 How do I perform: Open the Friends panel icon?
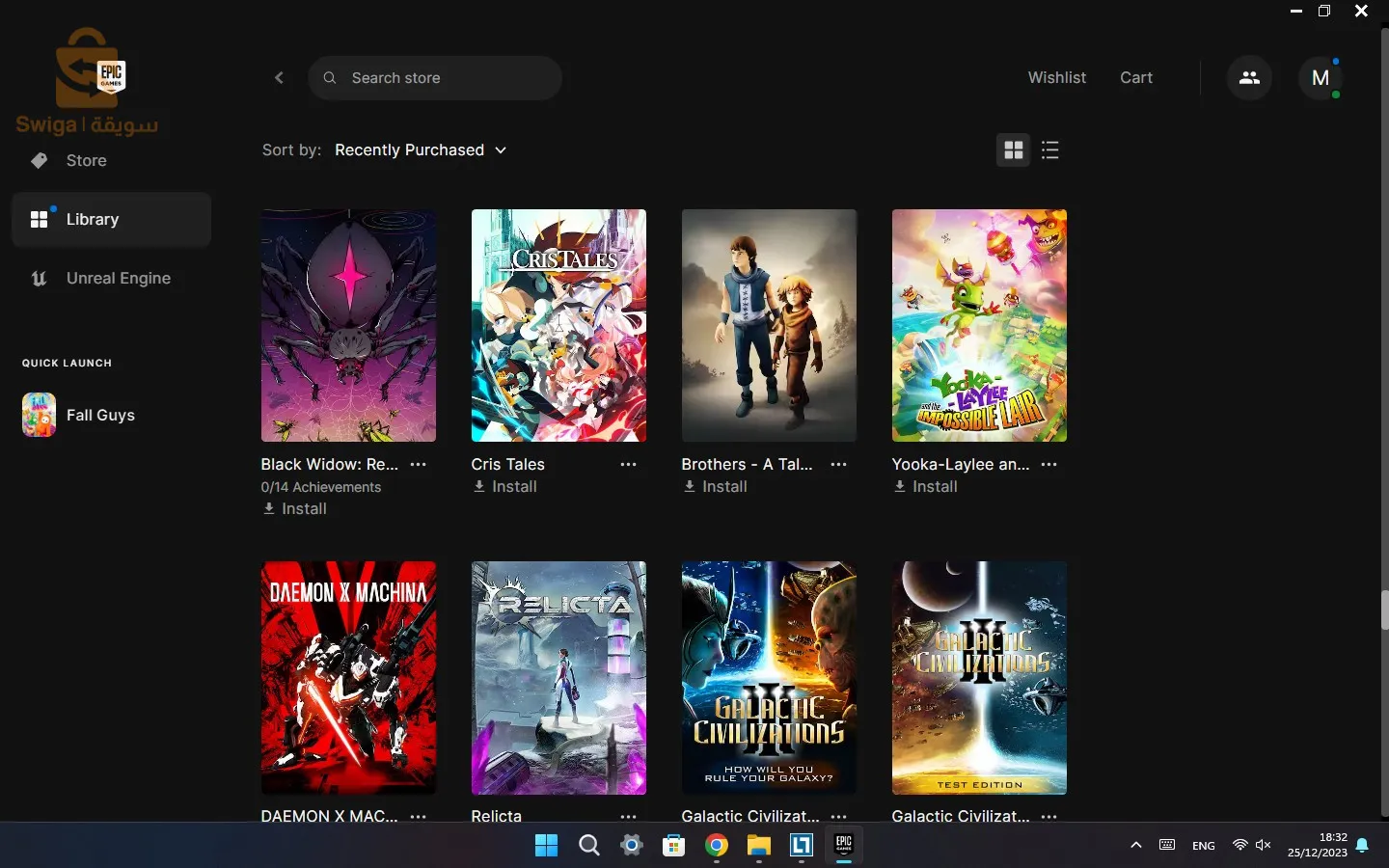pos(1249,77)
